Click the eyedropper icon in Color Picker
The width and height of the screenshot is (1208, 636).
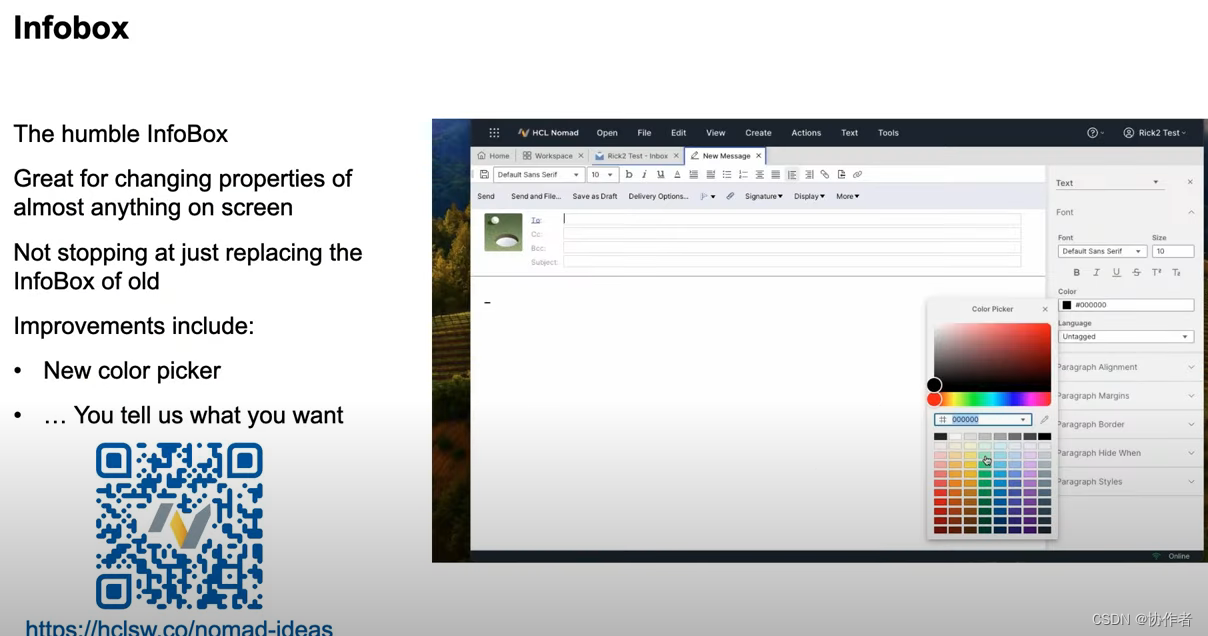click(1044, 420)
